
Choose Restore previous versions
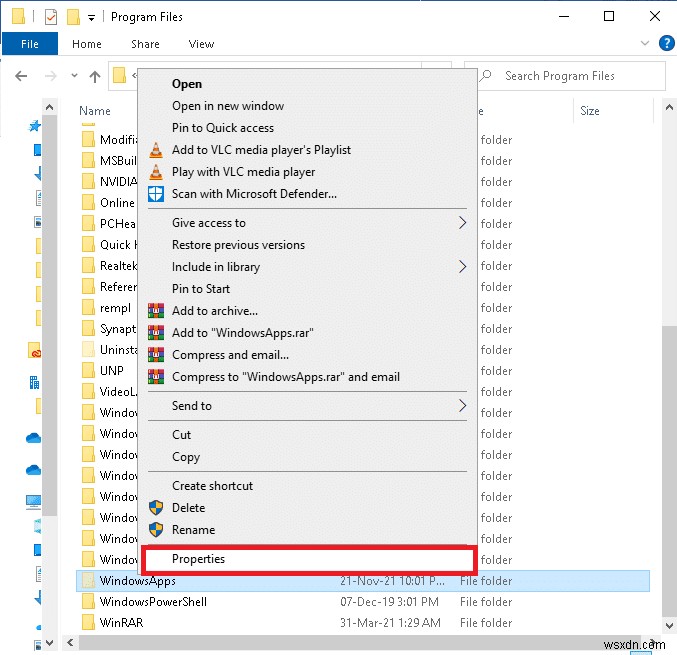238,245
